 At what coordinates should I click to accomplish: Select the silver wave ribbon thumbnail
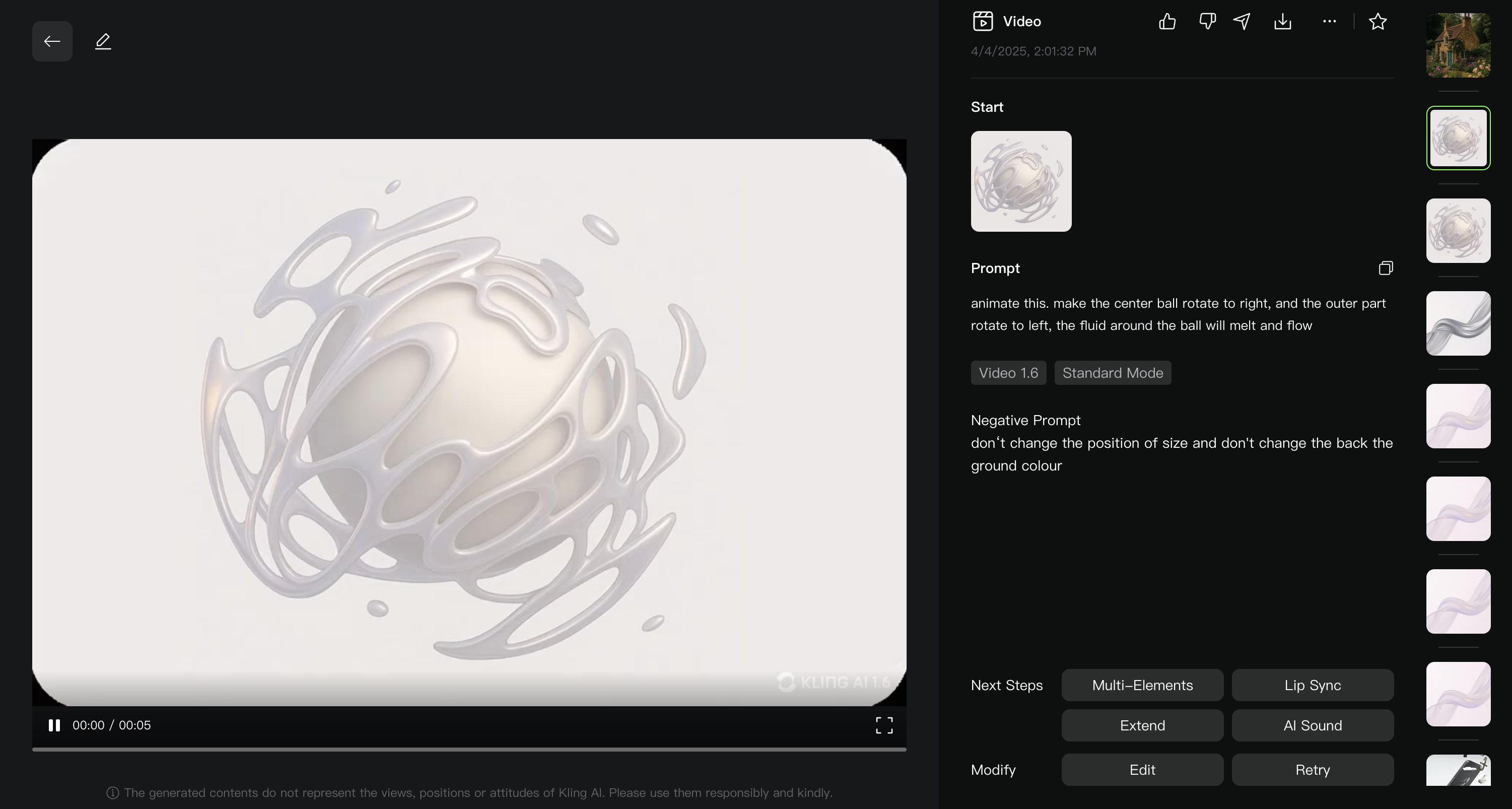point(1458,323)
